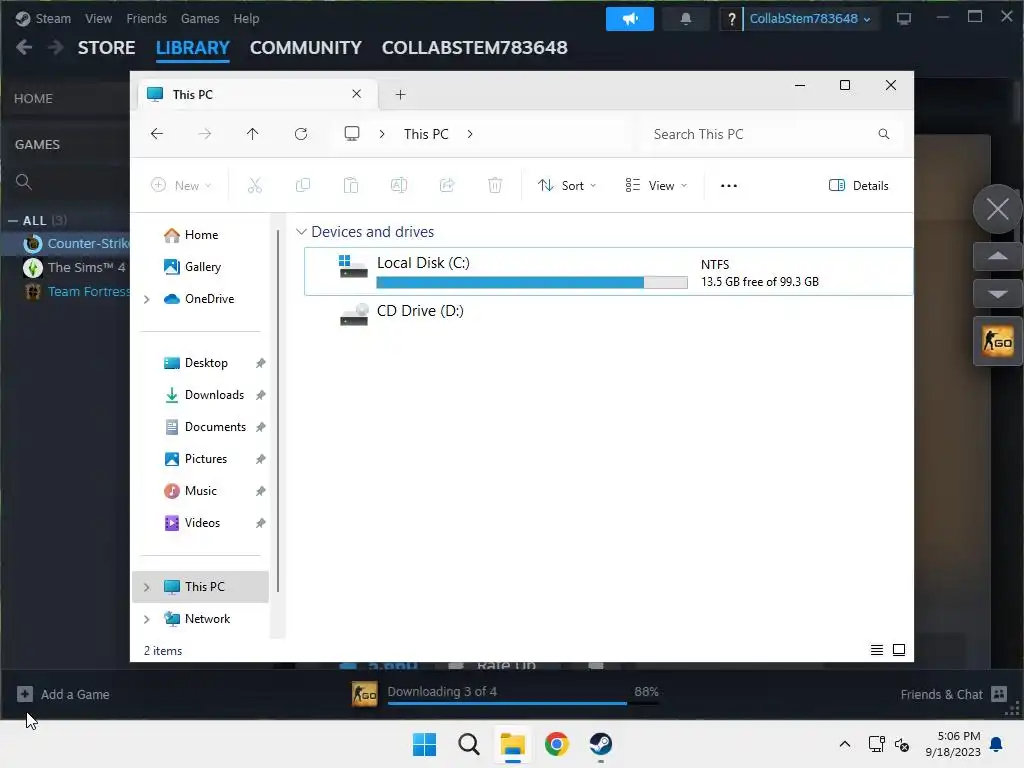Open CollabStem783648 account dropdown

tap(809, 19)
